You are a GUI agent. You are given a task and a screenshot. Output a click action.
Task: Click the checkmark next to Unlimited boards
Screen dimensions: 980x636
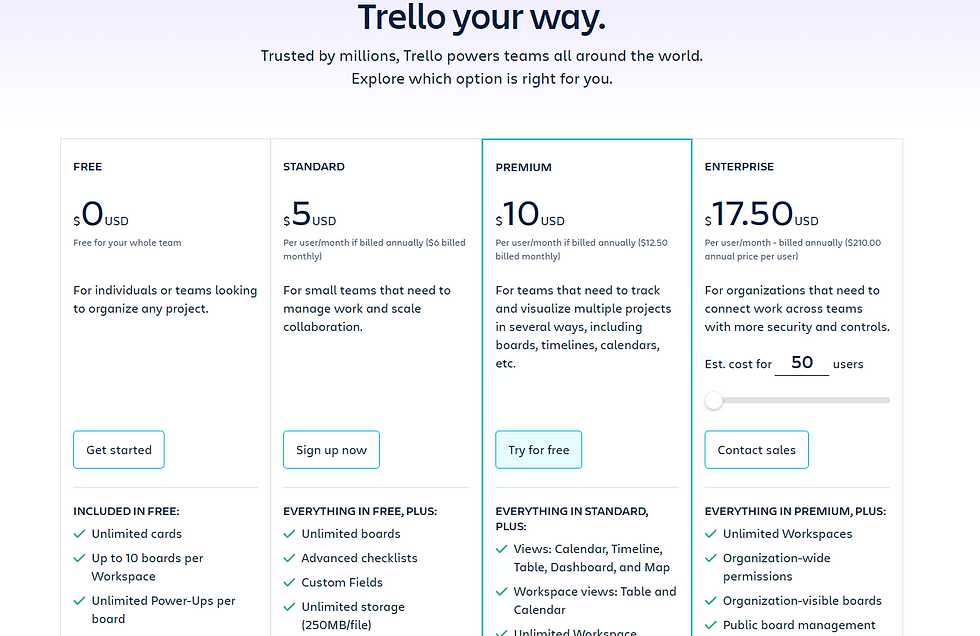289,534
